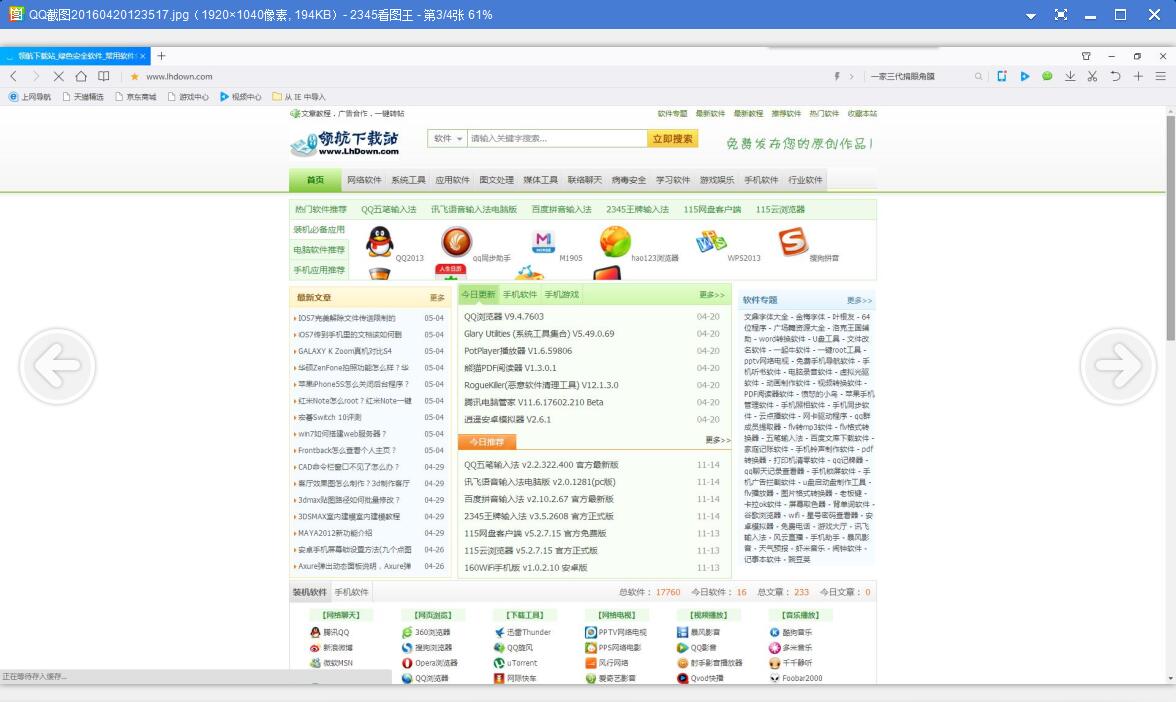Click the scissors screenshot tool icon

click(1093, 76)
